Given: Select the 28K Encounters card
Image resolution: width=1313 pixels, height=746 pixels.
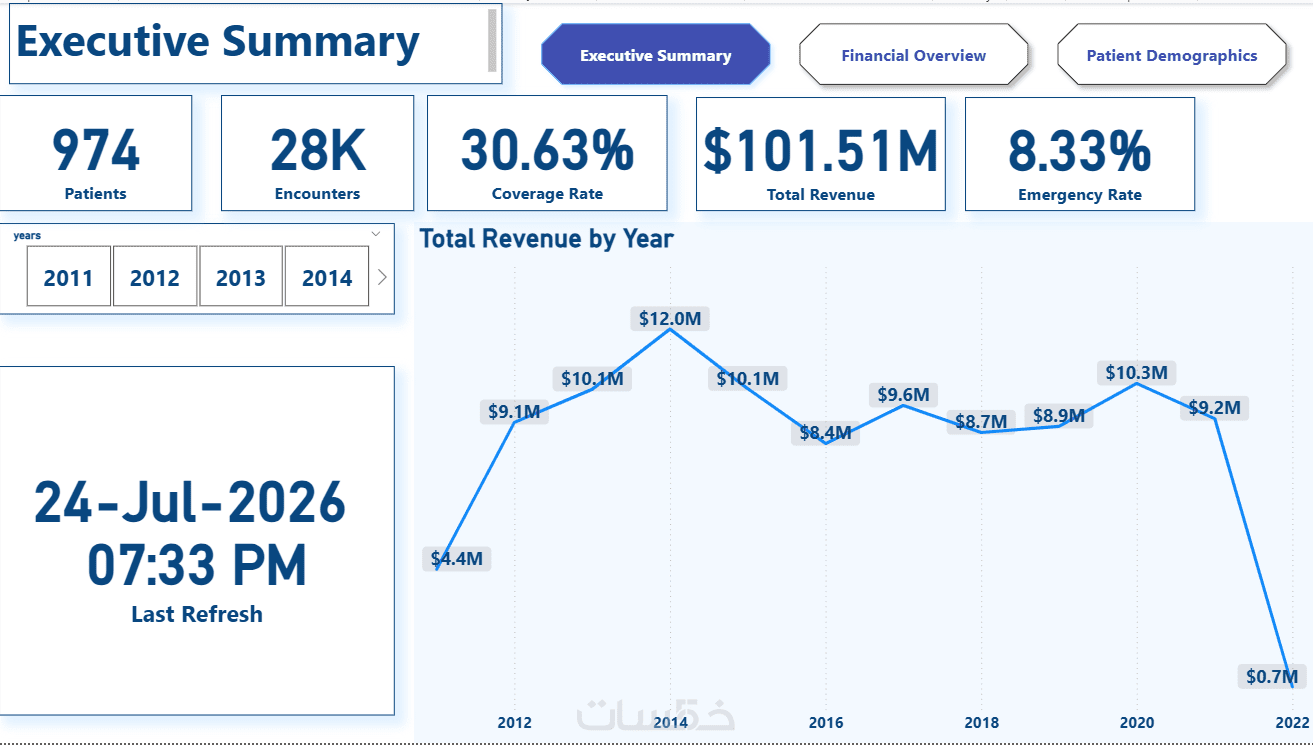Looking at the screenshot, I should (x=317, y=153).
